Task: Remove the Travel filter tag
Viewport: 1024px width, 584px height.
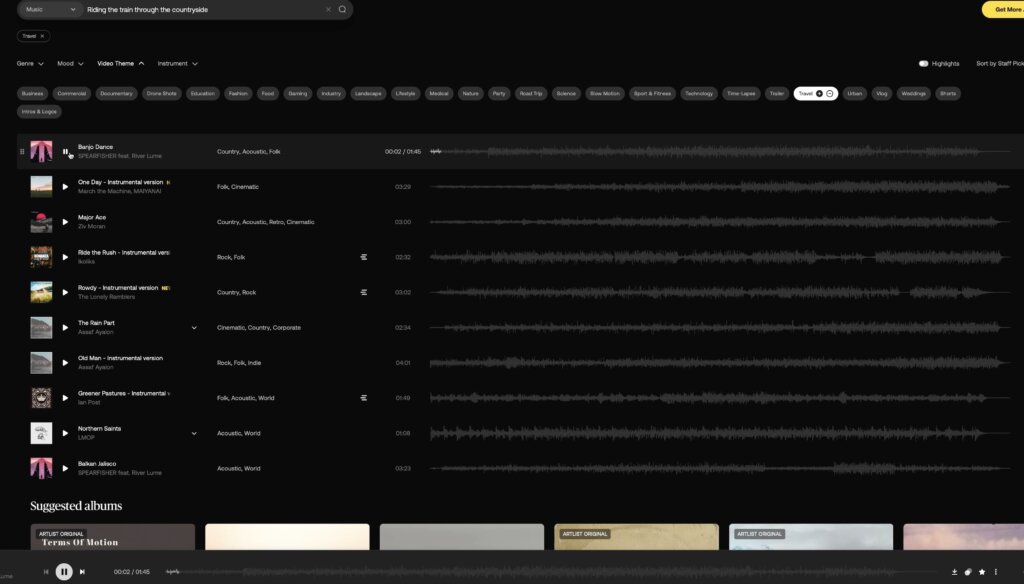Action: point(42,36)
